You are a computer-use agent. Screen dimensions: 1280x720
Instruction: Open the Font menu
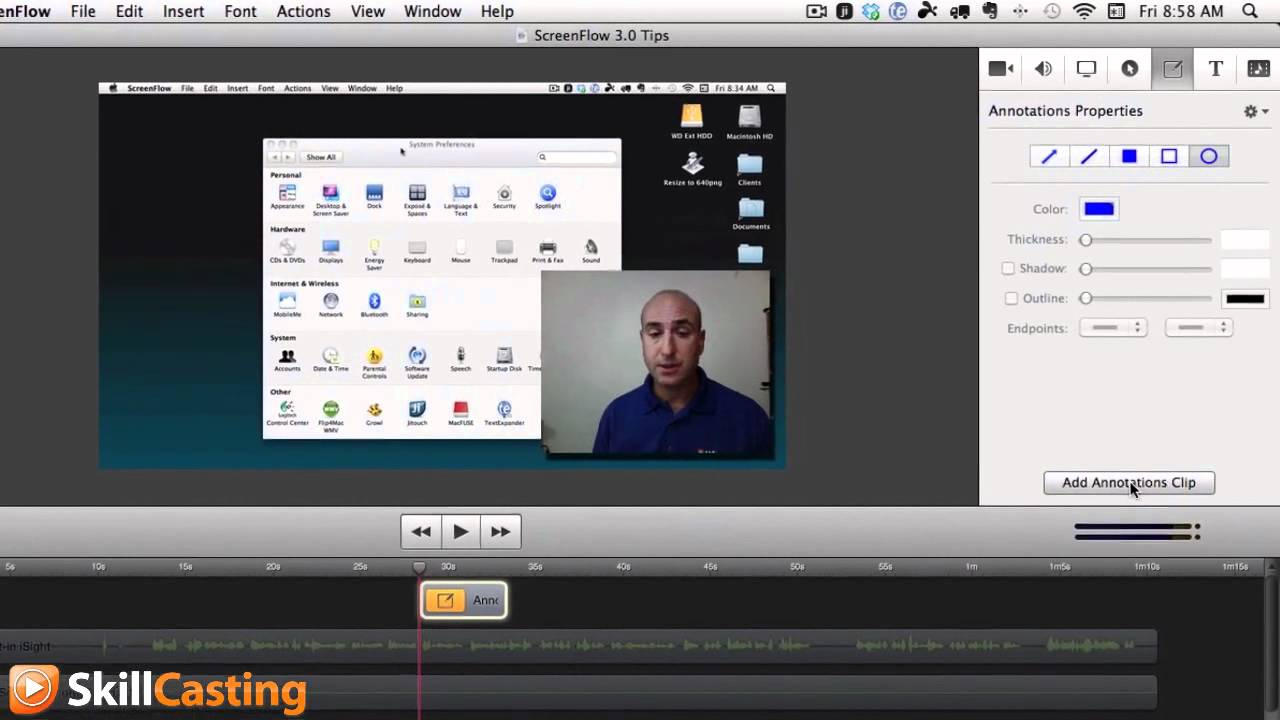coord(240,11)
